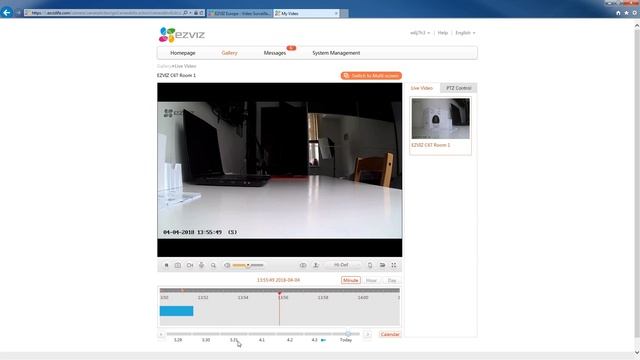Click the EZVIZ logo
The height and width of the screenshot is (360, 640).
point(182,35)
